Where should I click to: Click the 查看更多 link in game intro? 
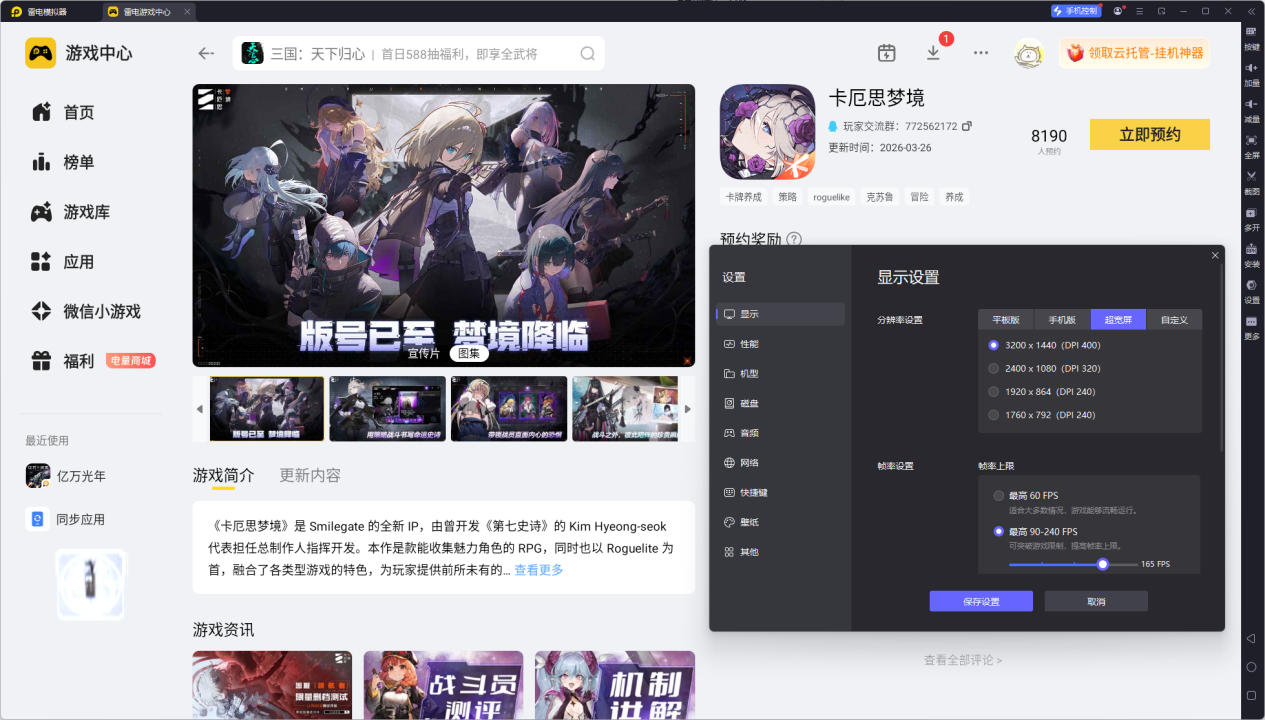pyautogui.click(x=539, y=570)
